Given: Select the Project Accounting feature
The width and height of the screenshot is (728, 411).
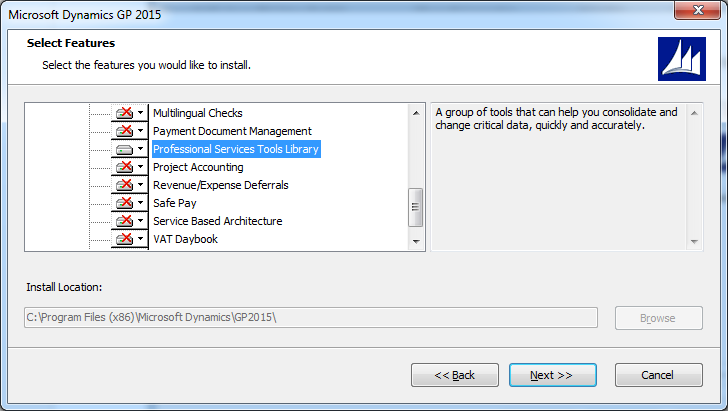Looking at the screenshot, I should 198,167.
